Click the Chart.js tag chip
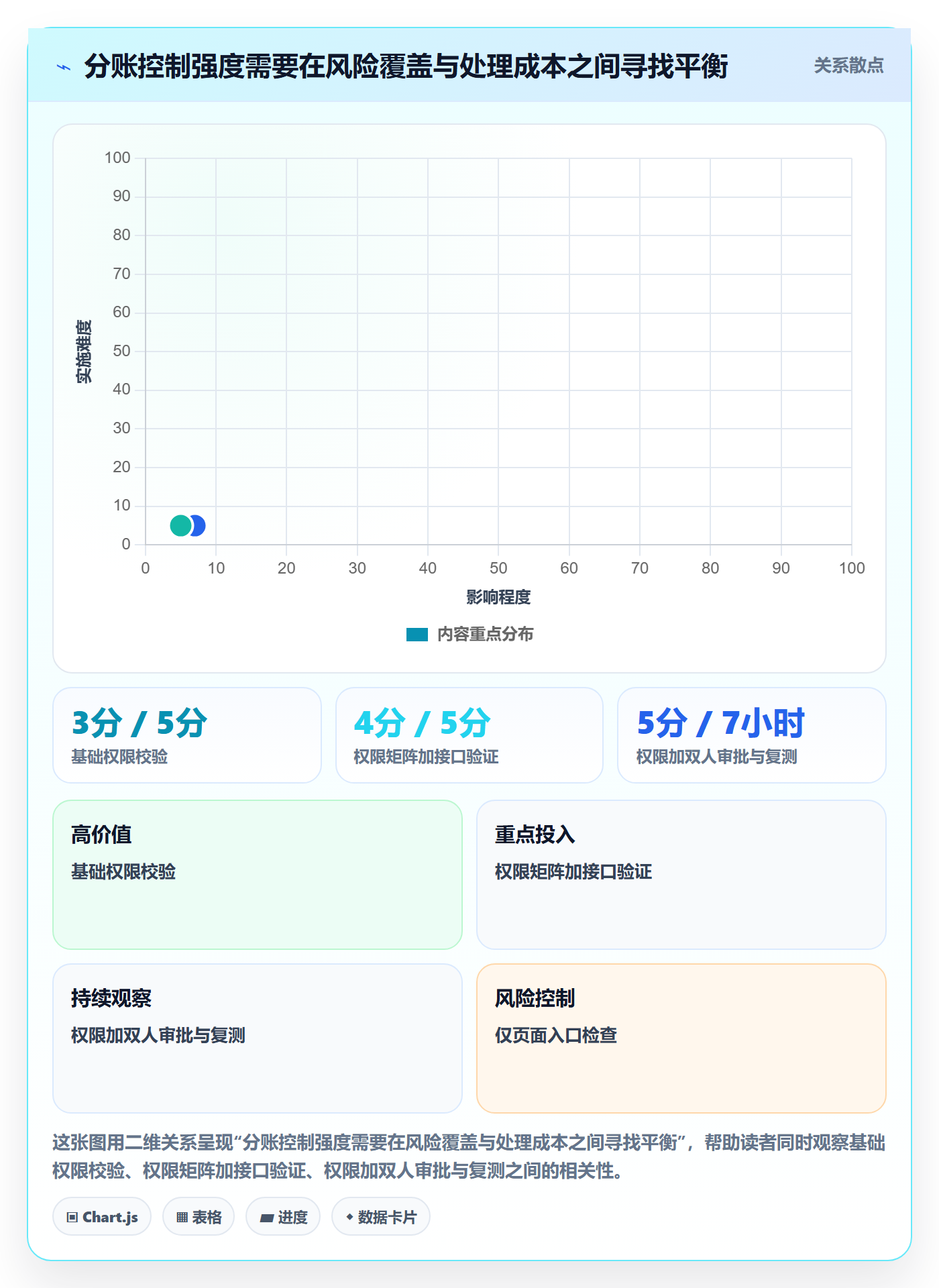Image resolution: width=939 pixels, height=1288 pixels. (102, 1217)
